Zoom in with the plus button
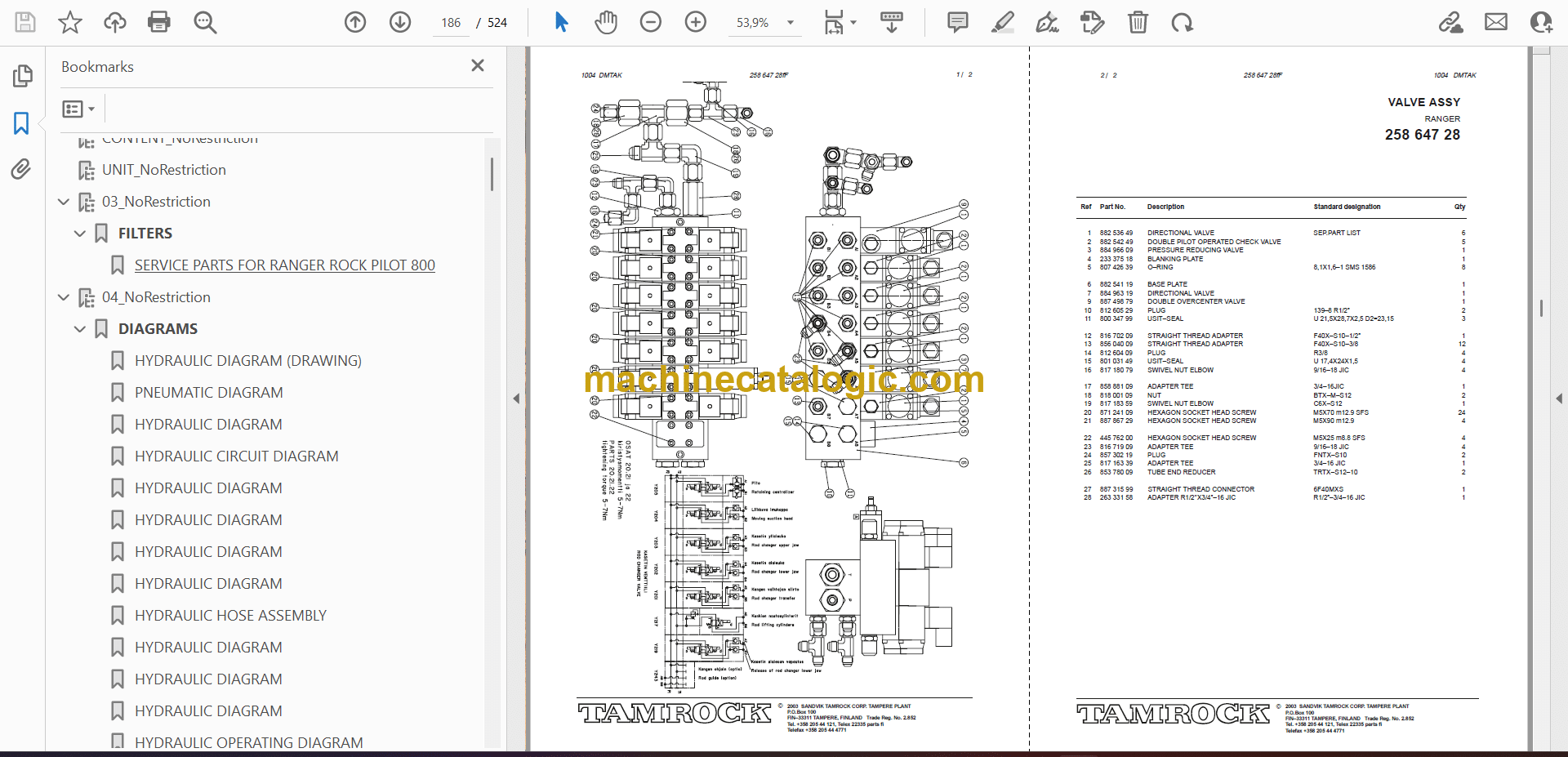Screen dimensions: 1568x757 click(x=696, y=22)
